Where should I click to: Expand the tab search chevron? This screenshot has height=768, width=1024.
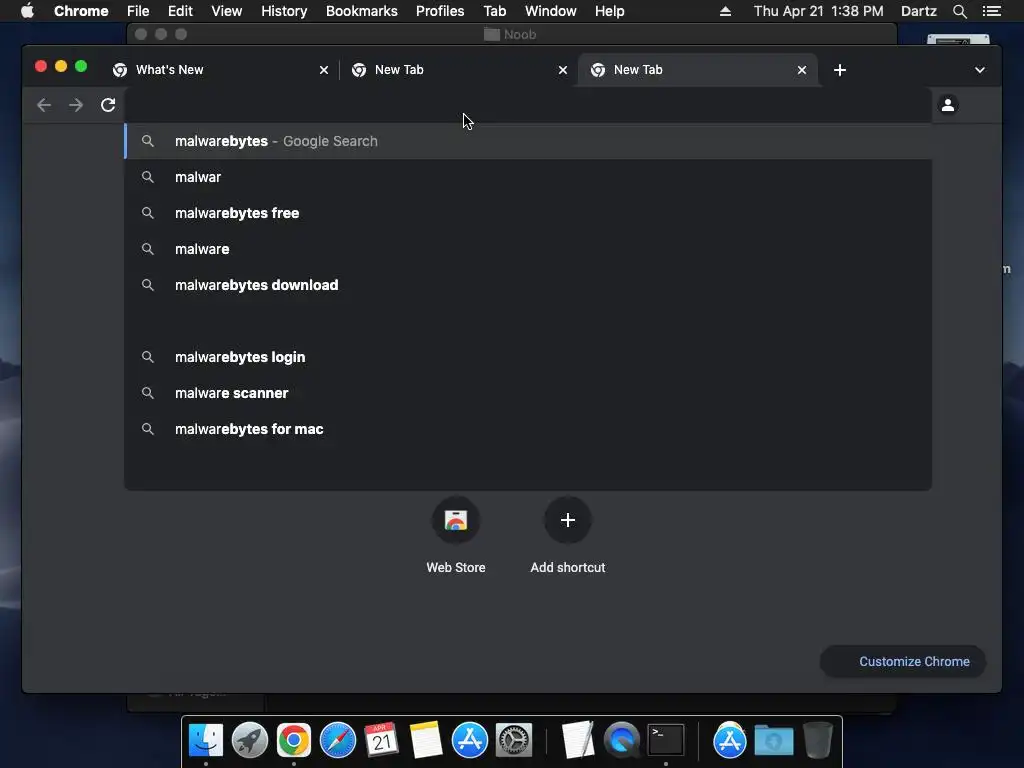point(980,70)
